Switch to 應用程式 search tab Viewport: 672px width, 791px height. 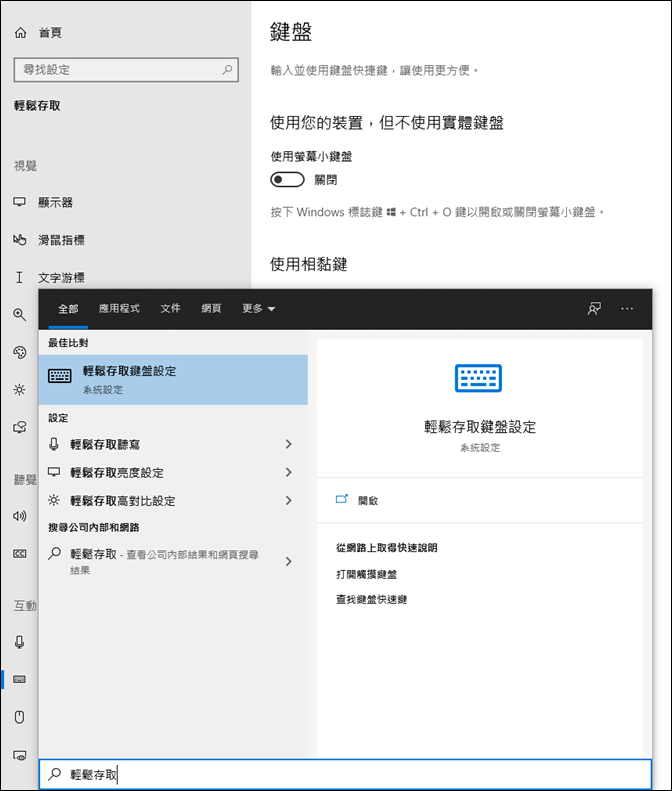point(119,308)
